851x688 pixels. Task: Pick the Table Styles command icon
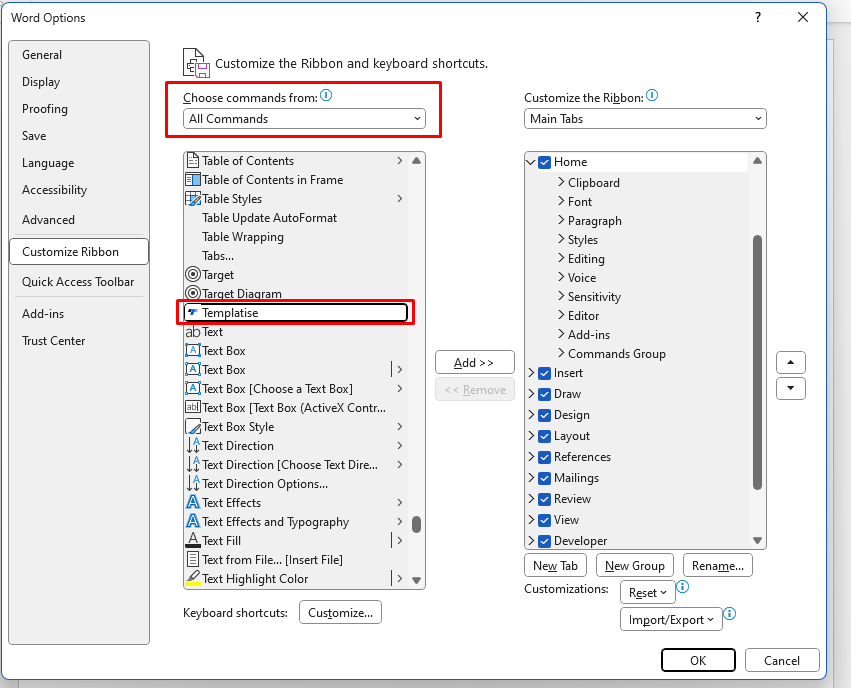click(193, 199)
